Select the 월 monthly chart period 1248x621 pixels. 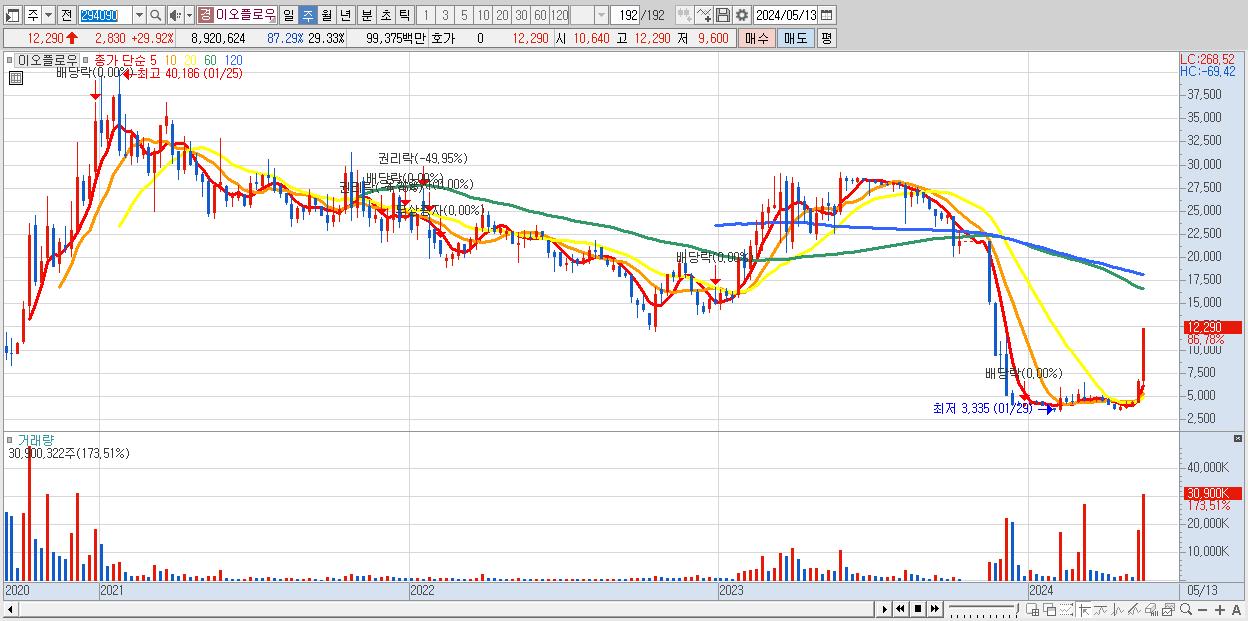coord(326,15)
